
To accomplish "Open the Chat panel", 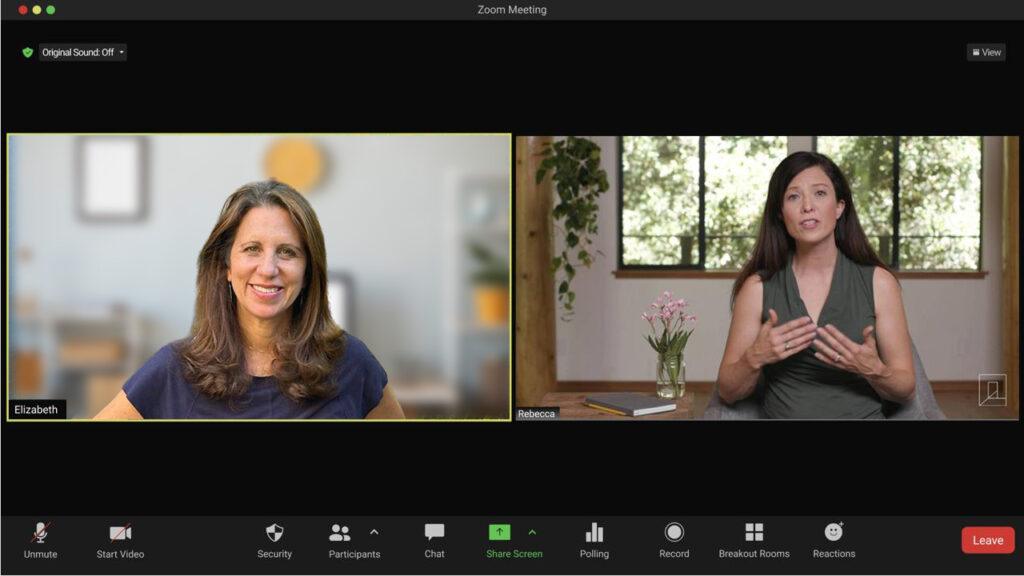I will [x=434, y=540].
